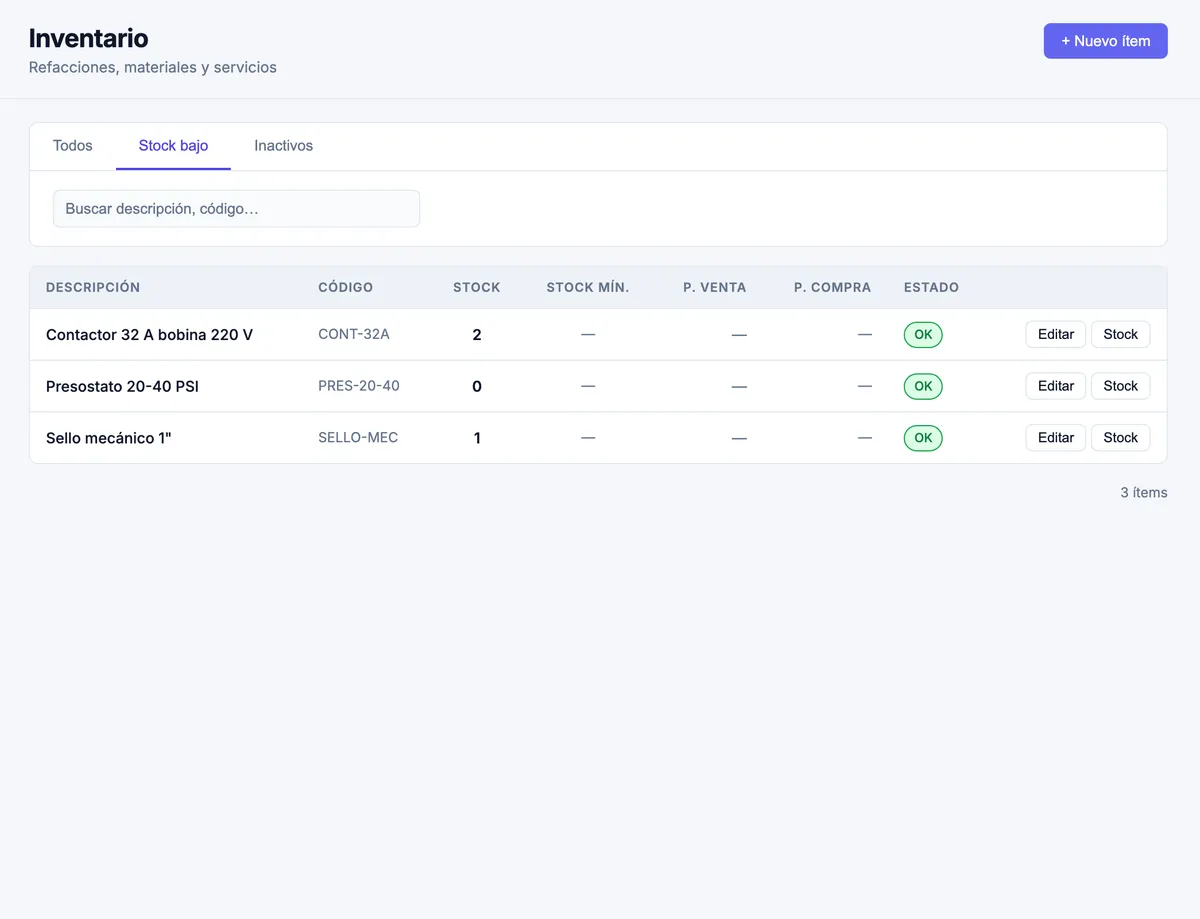Click the OK status badge for Presostato

(x=923, y=386)
